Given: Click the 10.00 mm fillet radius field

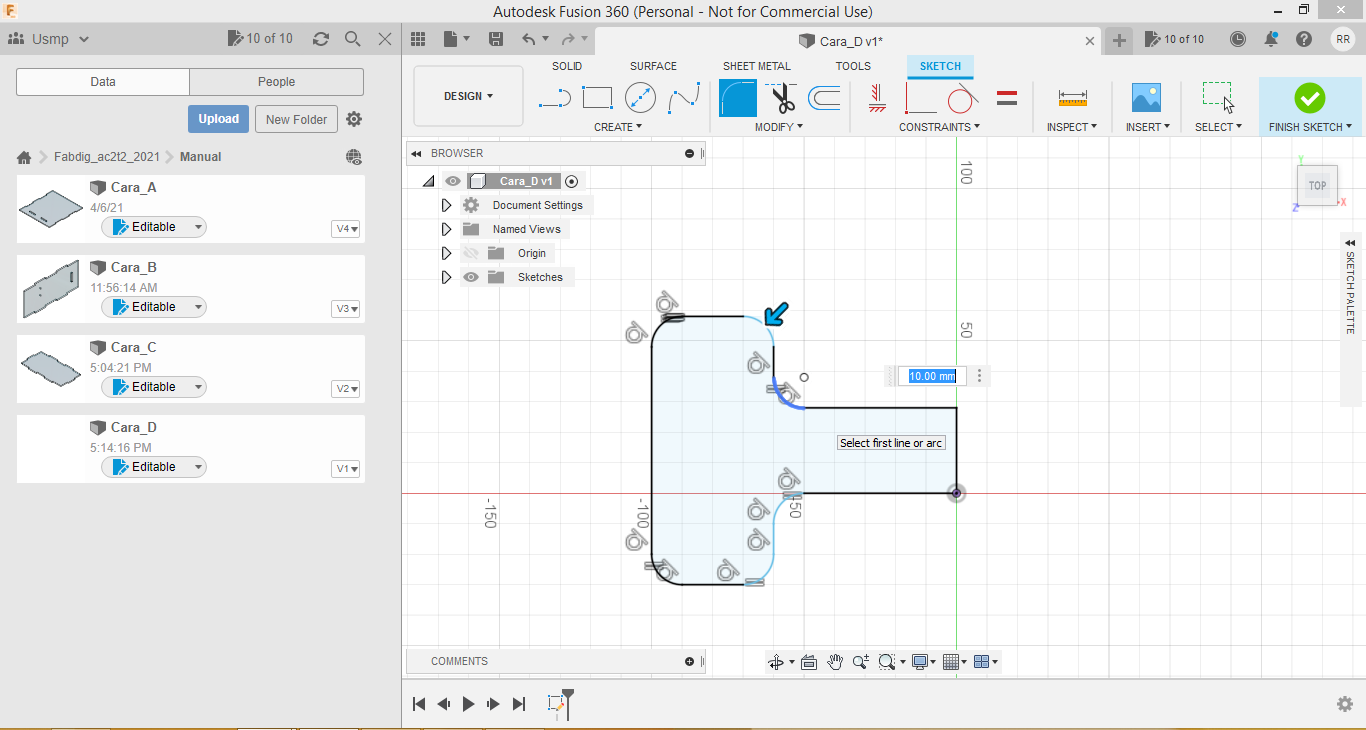Looking at the screenshot, I should pos(932,376).
